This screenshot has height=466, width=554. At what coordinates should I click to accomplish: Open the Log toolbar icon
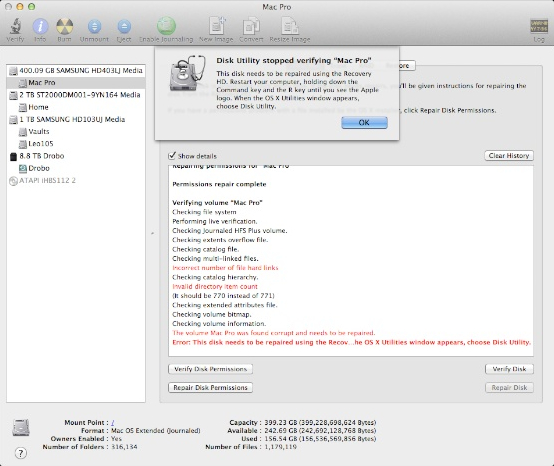[539, 26]
